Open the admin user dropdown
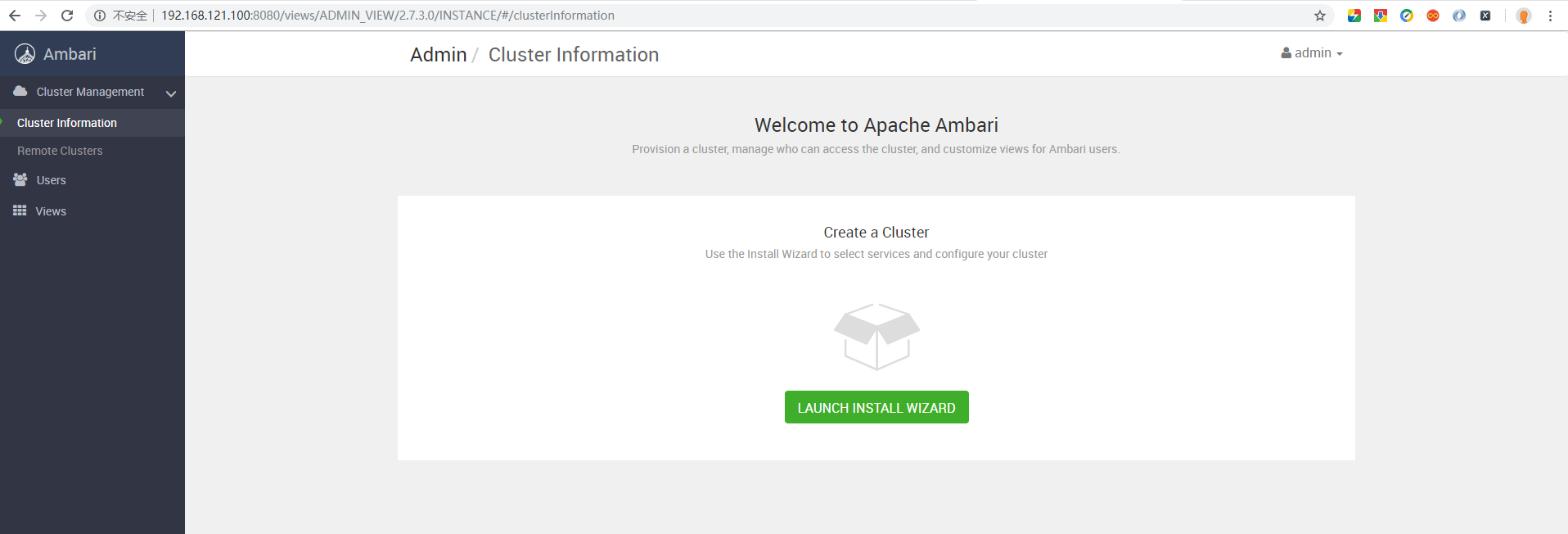 tap(1312, 53)
